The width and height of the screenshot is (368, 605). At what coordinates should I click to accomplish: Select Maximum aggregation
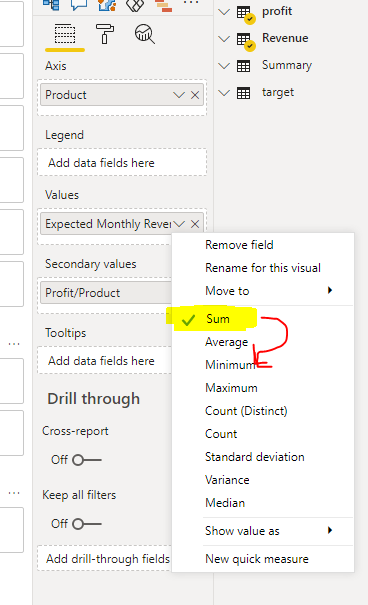pyautogui.click(x=231, y=388)
